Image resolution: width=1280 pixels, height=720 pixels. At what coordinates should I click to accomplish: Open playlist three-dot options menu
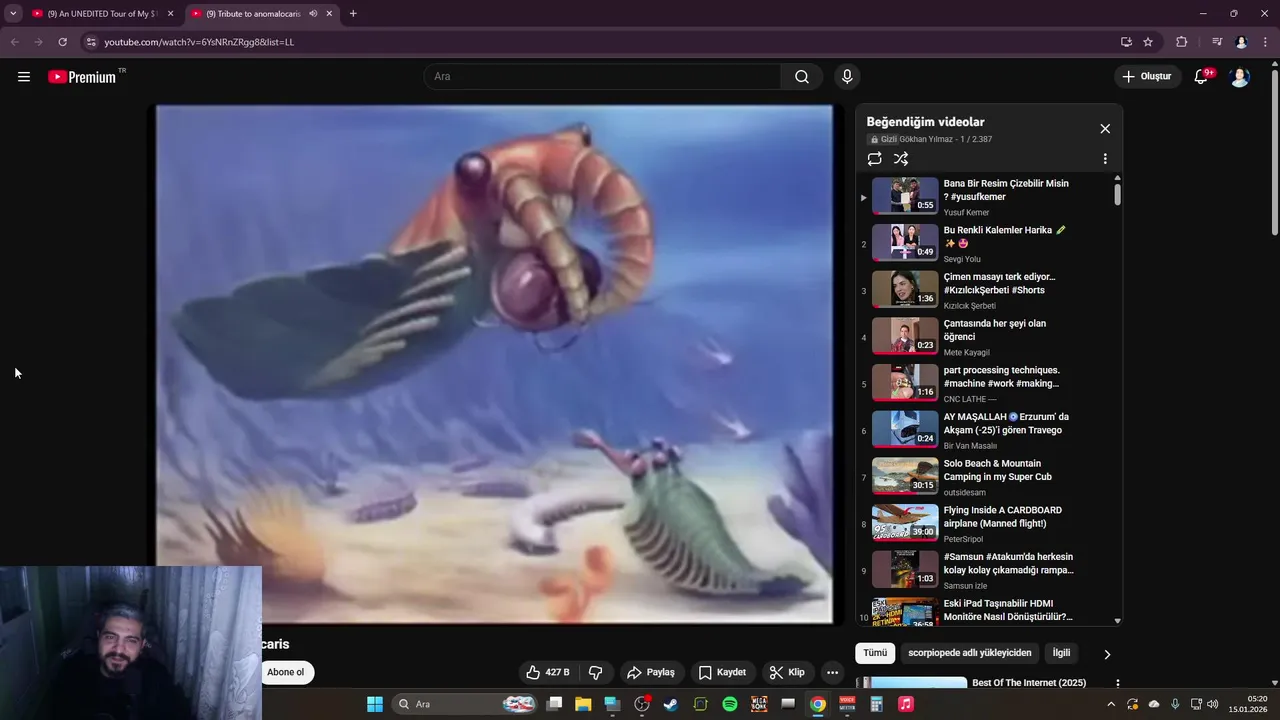1105,159
